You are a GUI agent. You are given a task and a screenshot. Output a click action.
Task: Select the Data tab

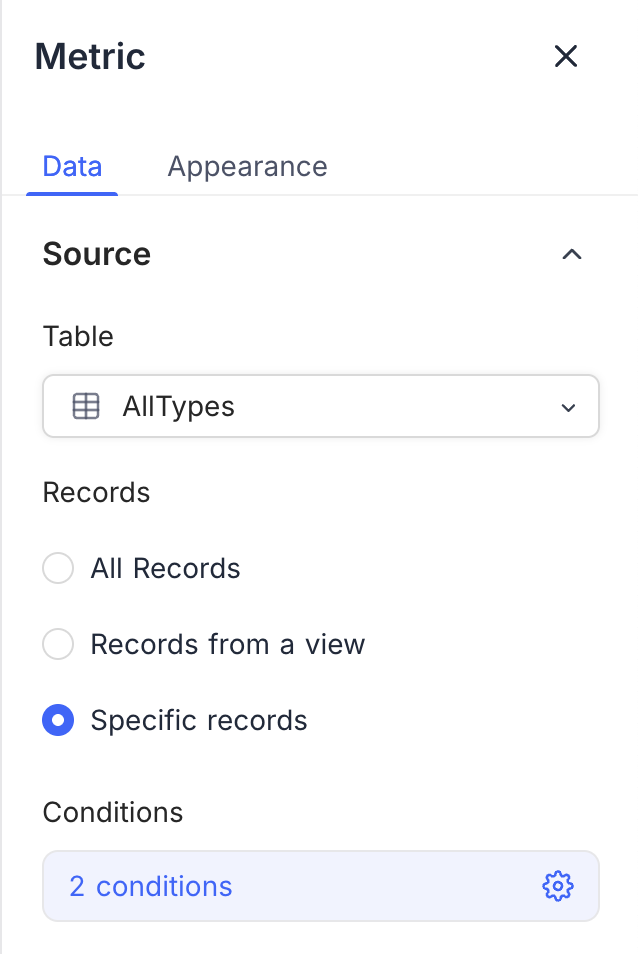(x=72, y=166)
